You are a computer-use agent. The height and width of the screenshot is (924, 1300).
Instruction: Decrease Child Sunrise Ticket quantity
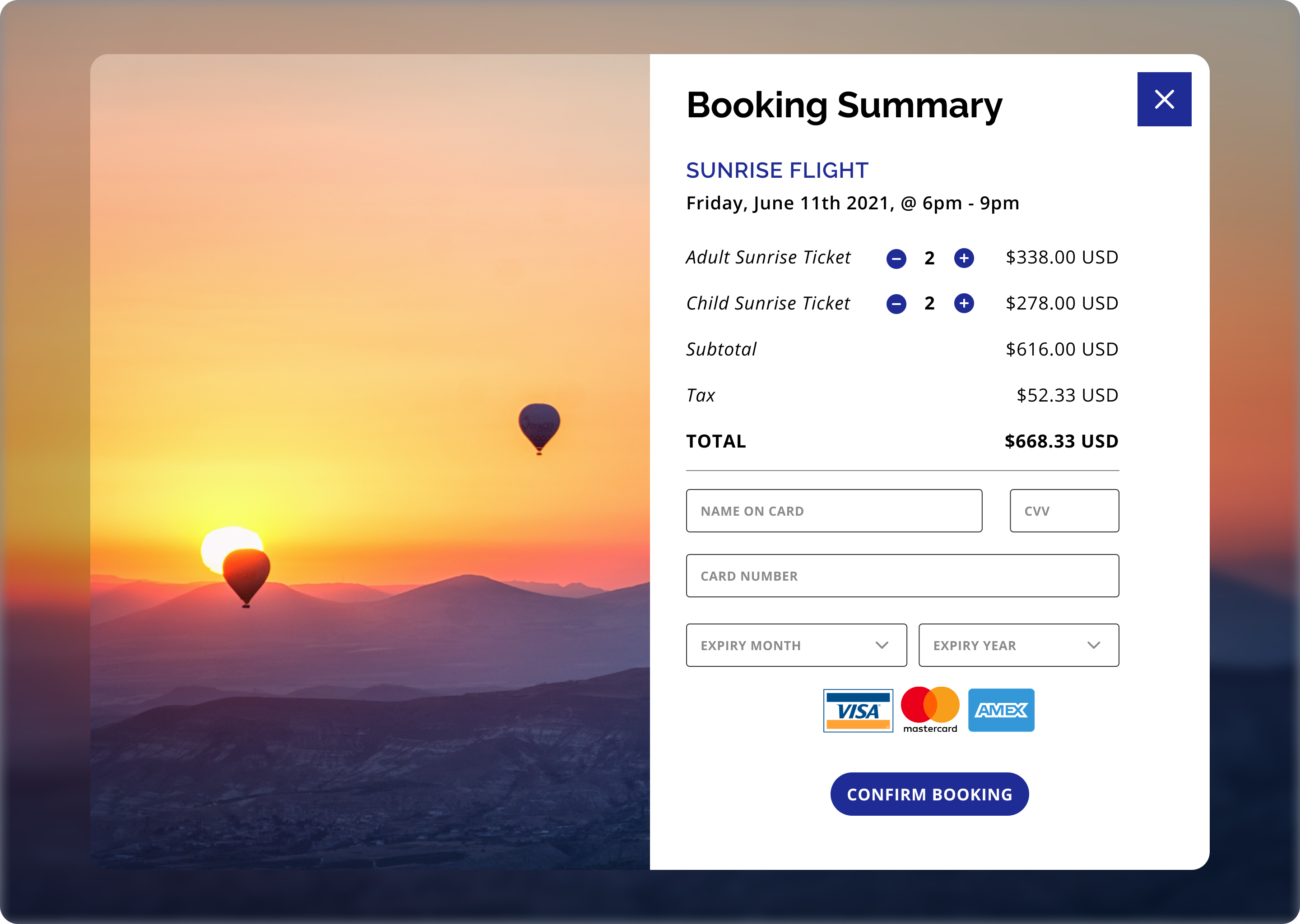896,304
